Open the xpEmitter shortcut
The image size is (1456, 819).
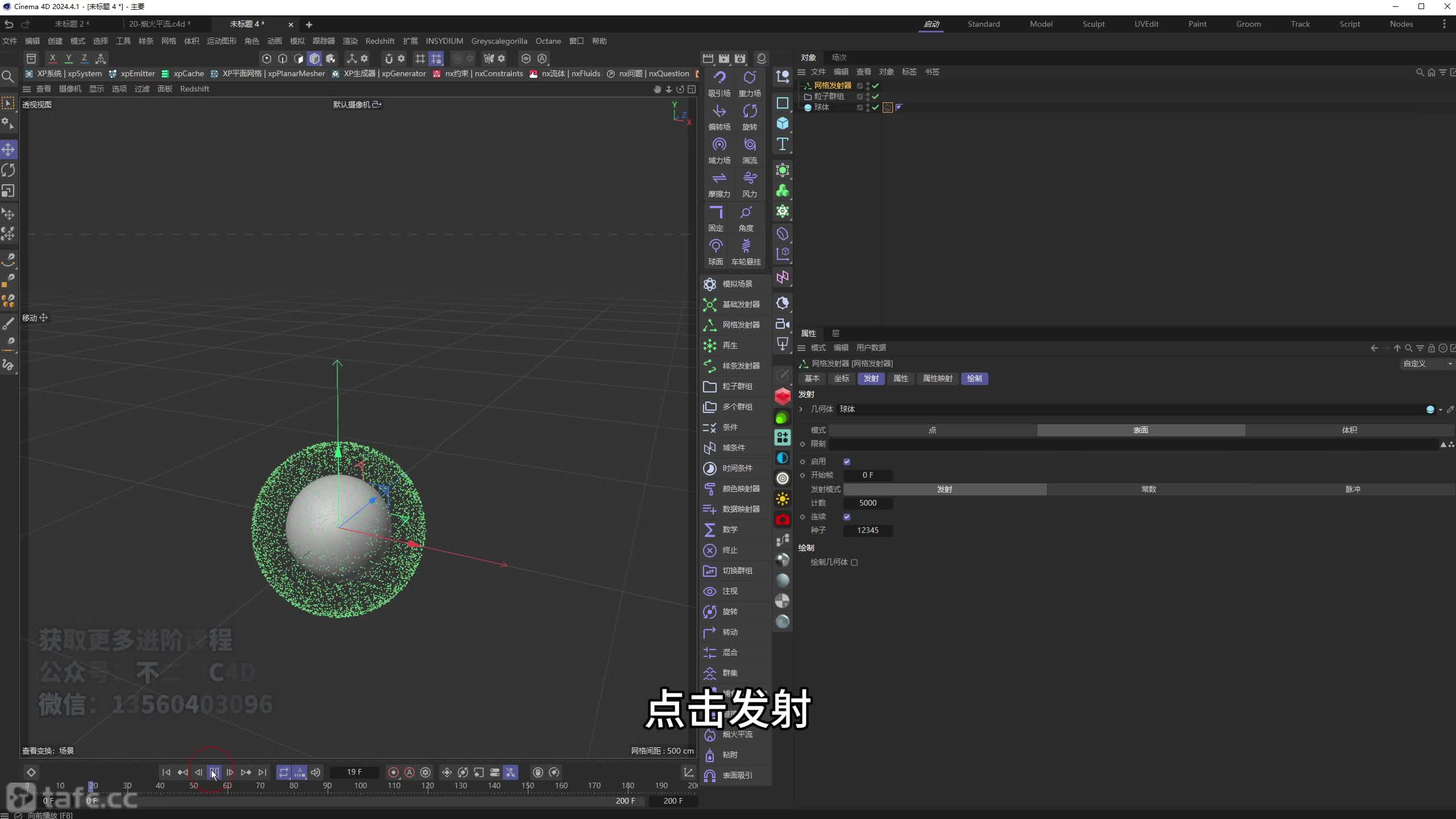132,73
